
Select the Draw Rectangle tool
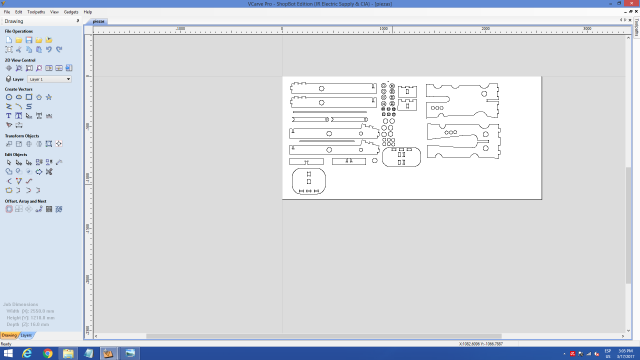[x=29, y=97]
